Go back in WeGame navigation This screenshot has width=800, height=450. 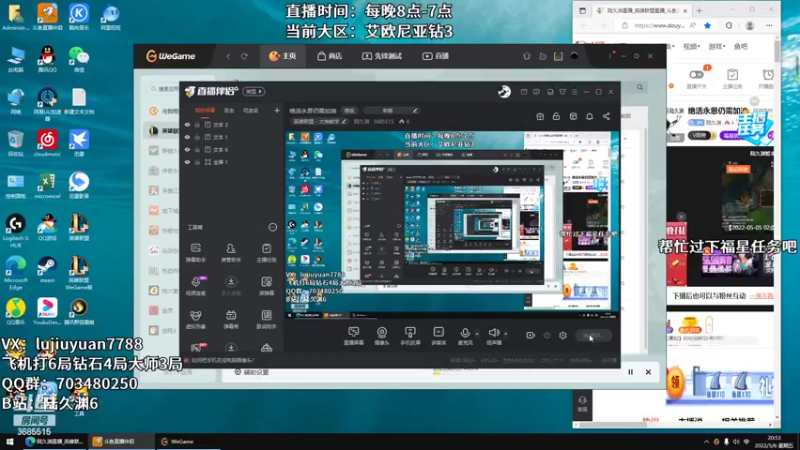[x=228, y=56]
